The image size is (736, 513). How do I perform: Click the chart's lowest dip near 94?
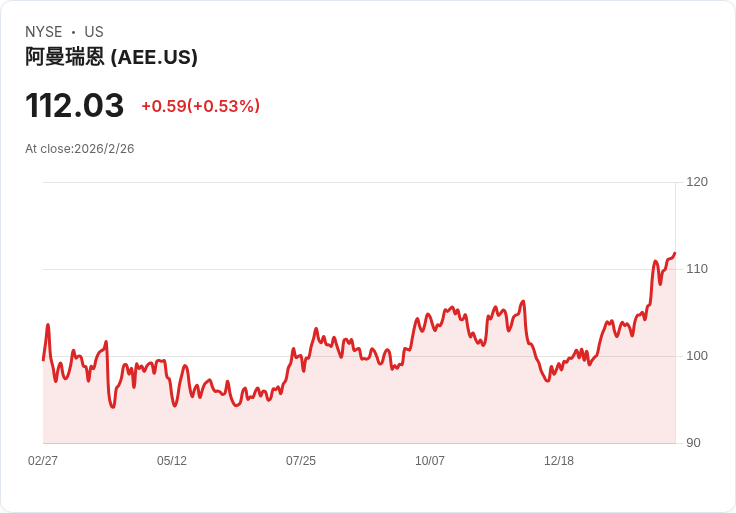point(113,407)
